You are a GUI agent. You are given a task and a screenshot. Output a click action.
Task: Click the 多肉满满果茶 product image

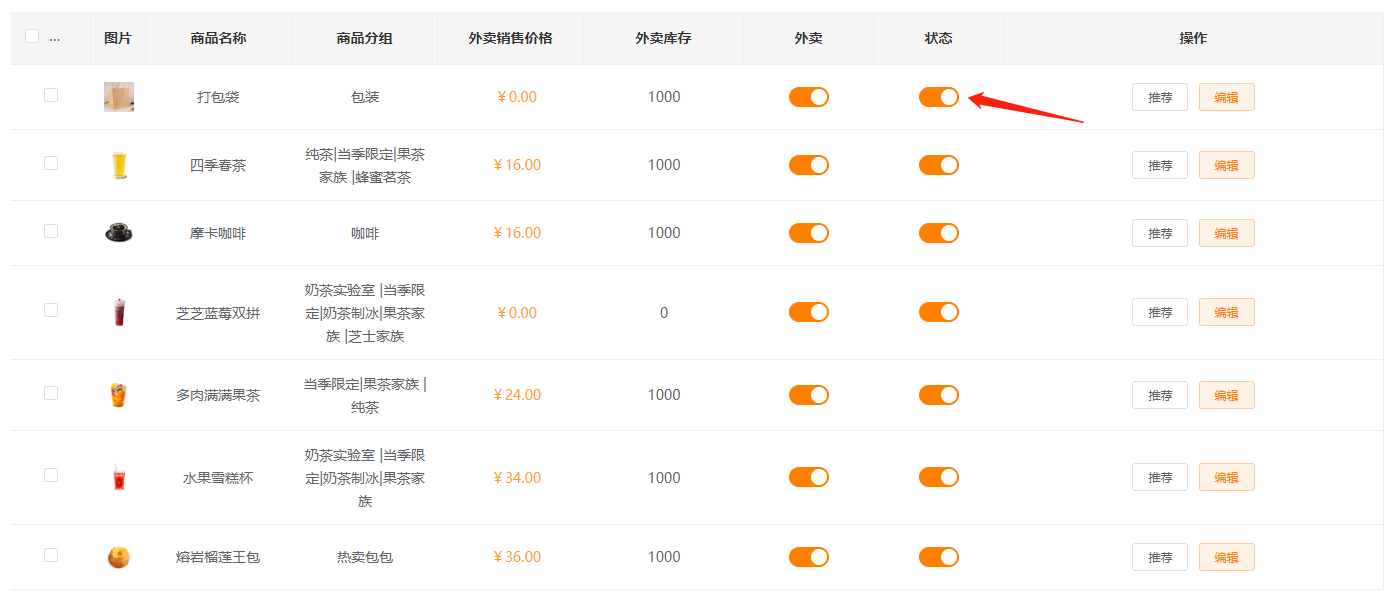(119, 395)
